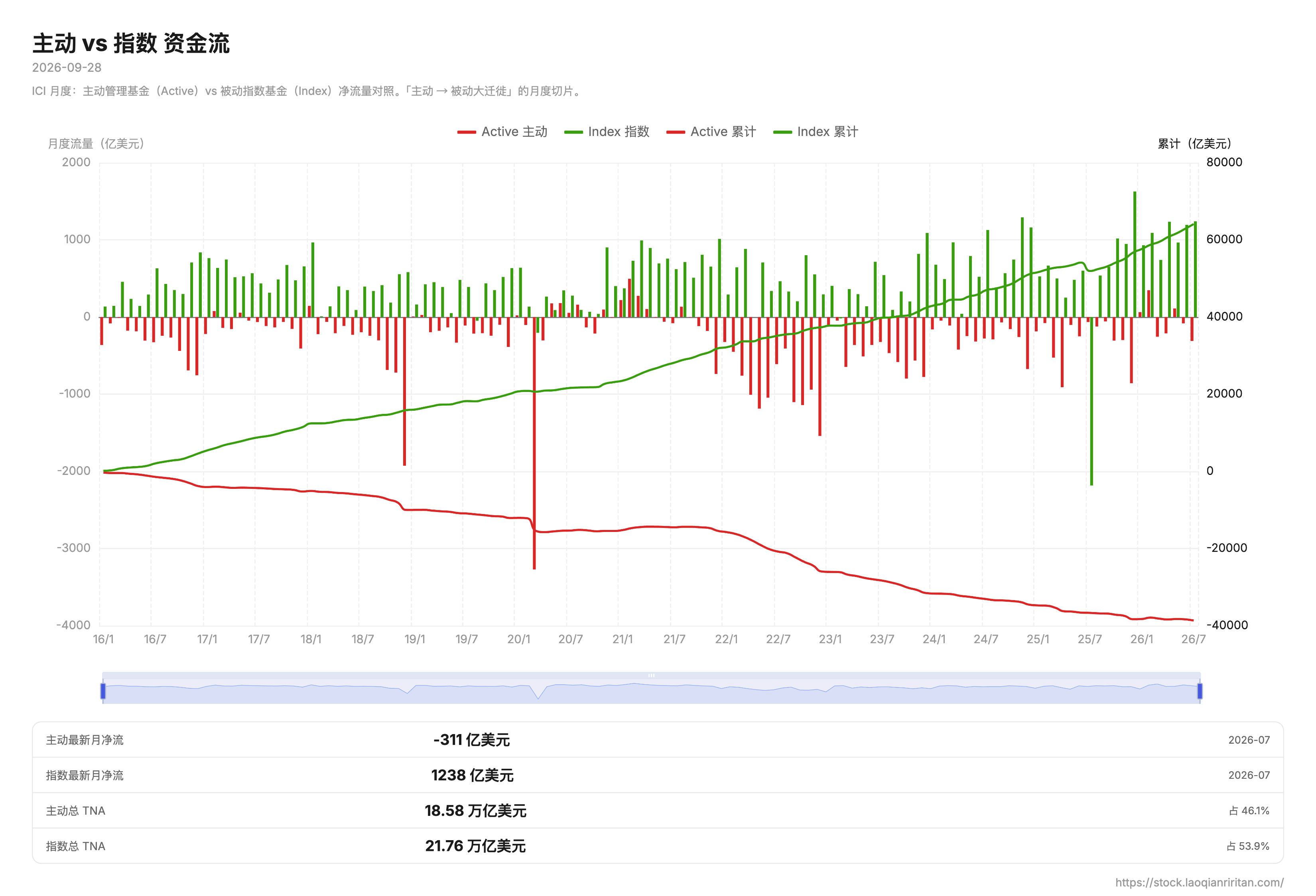Click the data zoom top drag bar
The width and height of the screenshot is (1316, 896).
pyautogui.click(x=651, y=675)
